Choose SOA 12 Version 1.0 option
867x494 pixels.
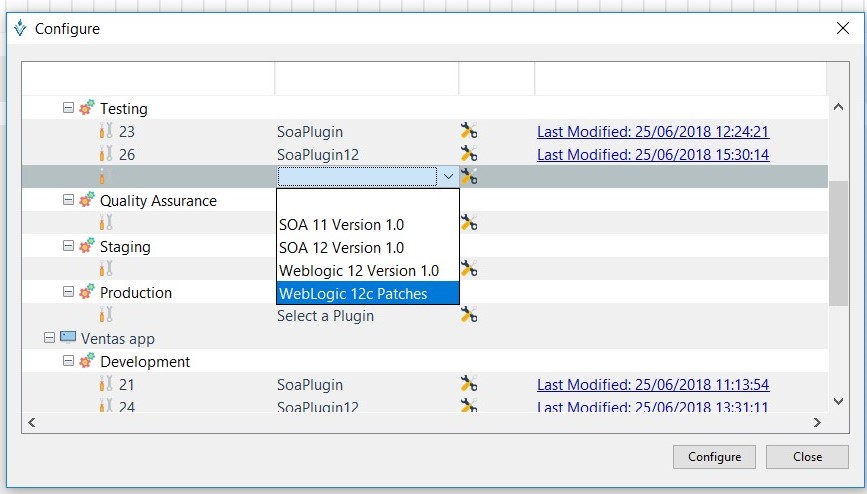tap(368, 247)
